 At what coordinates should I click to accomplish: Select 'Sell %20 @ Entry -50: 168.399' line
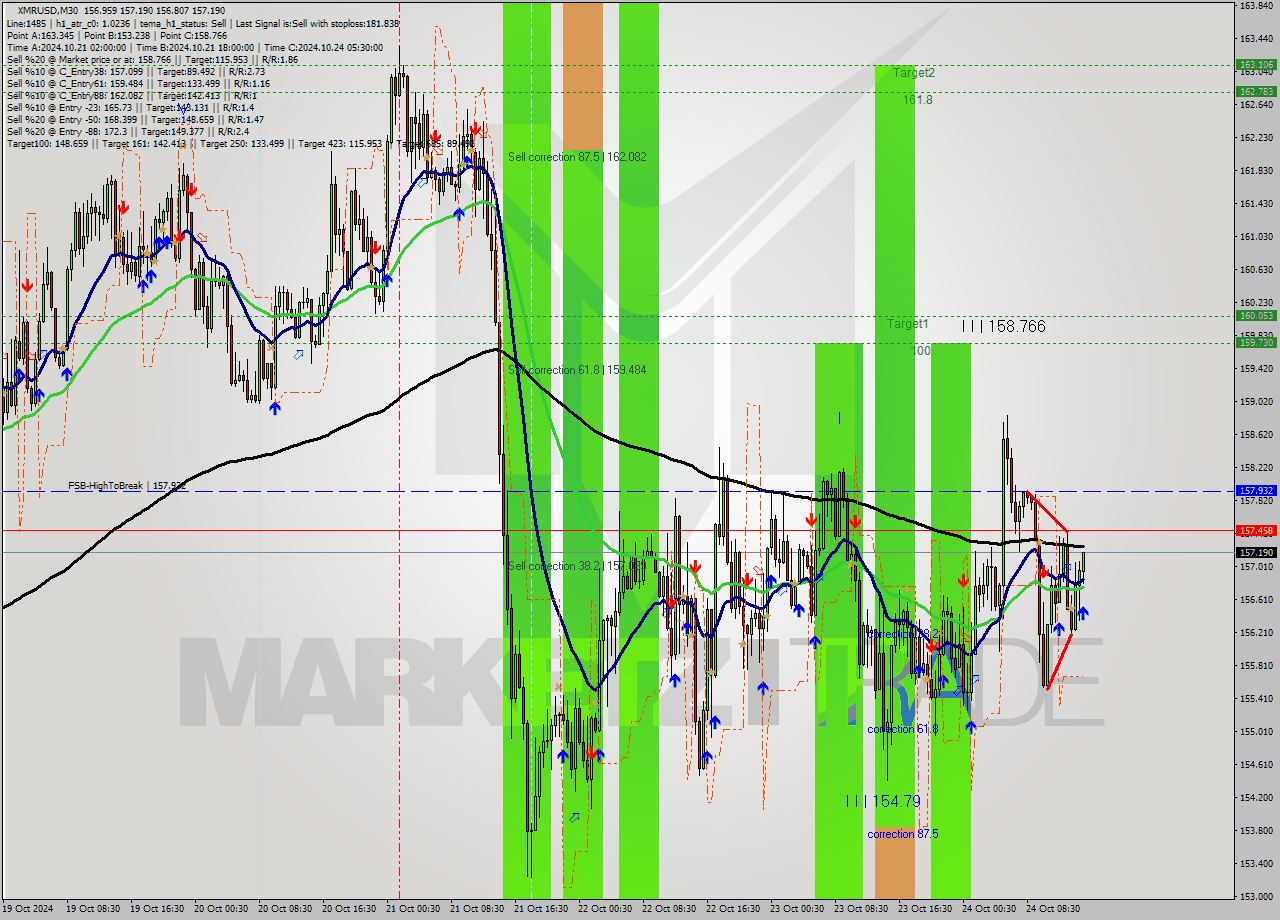[135, 120]
